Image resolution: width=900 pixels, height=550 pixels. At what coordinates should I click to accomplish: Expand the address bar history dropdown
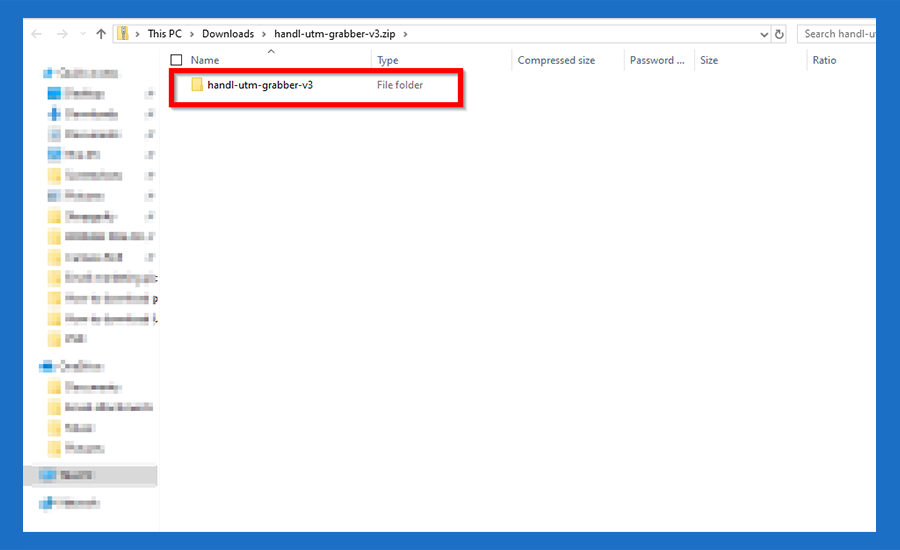click(763, 34)
